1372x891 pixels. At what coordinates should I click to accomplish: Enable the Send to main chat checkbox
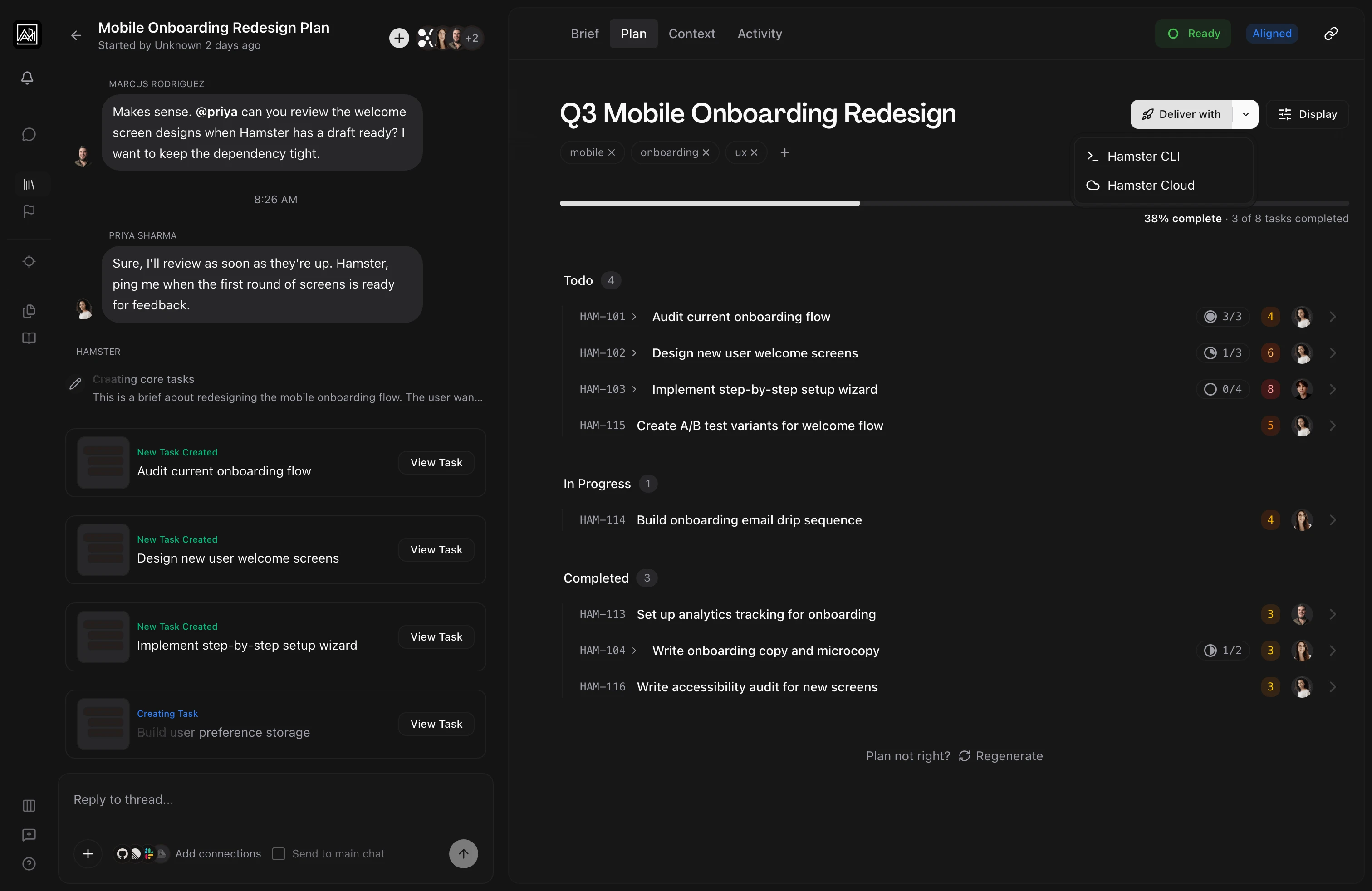tap(279, 854)
